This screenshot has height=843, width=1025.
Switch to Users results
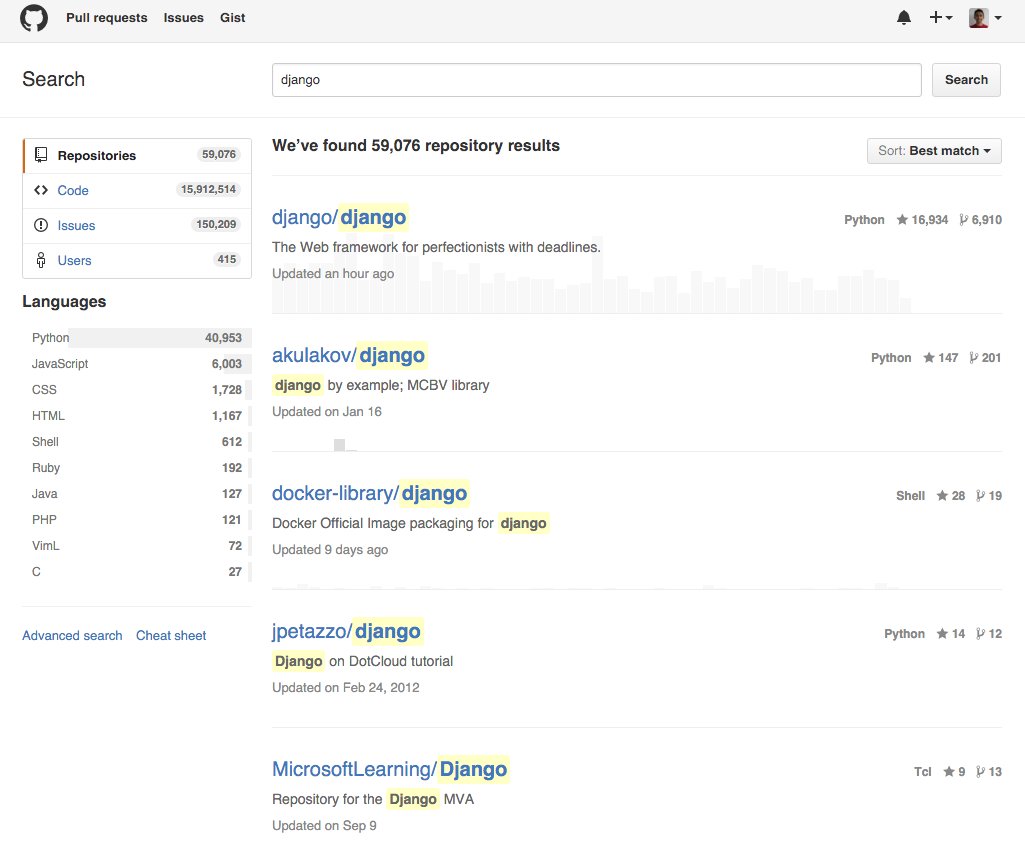pos(137,260)
